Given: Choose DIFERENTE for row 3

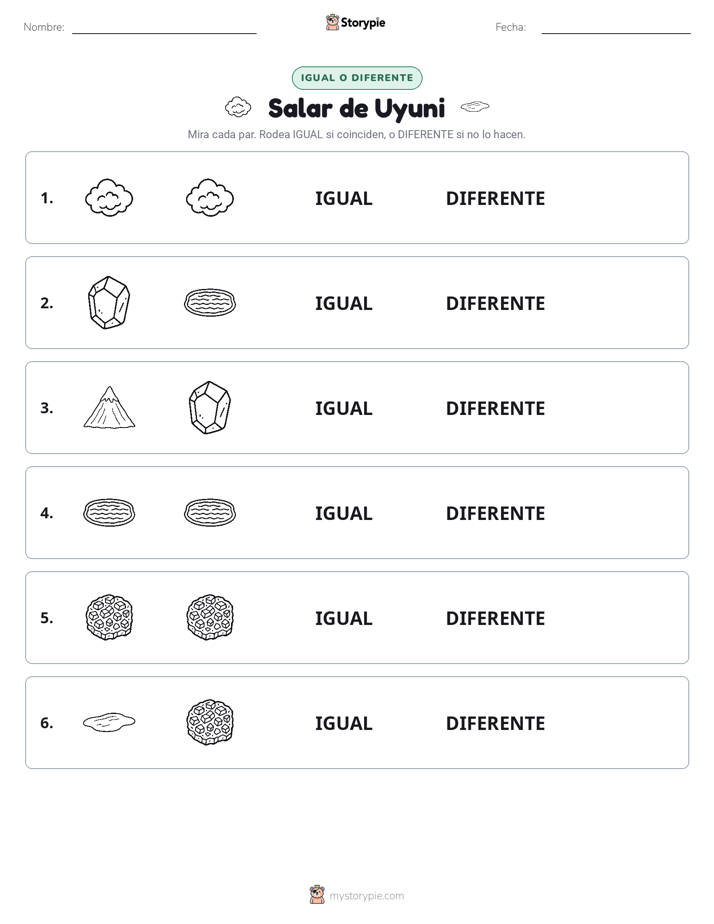Looking at the screenshot, I should click(x=495, y=408).
